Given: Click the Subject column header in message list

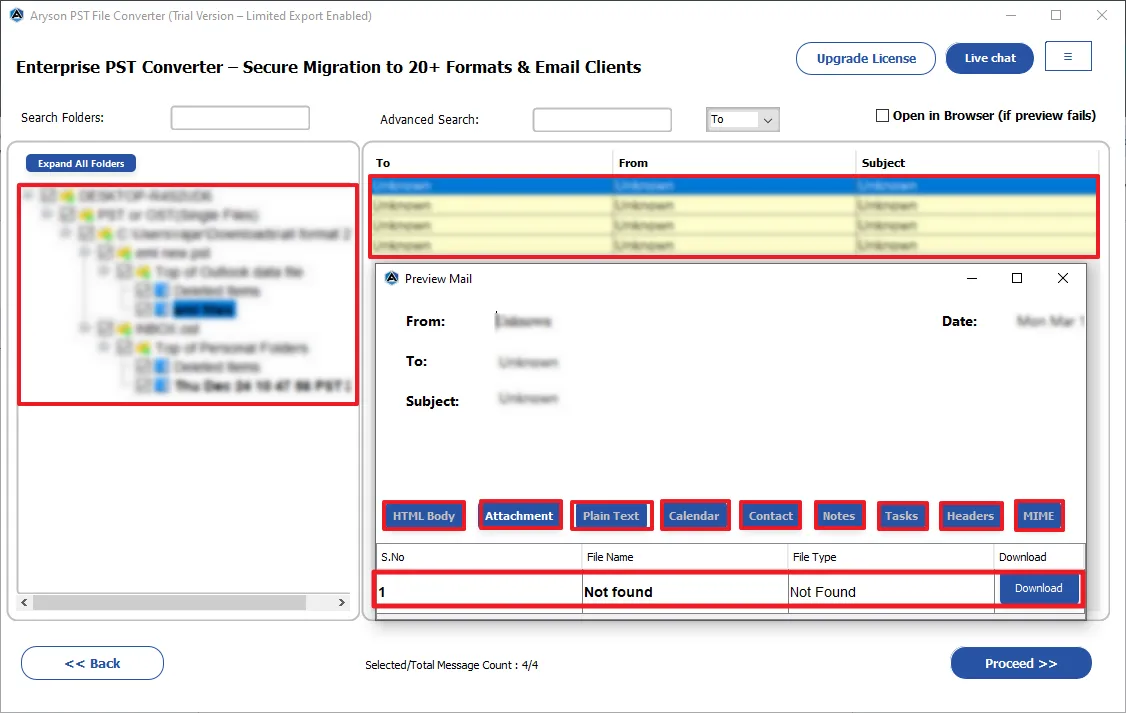Looking at the screenshot, I should pyautogui.click(x=977, y=163).
